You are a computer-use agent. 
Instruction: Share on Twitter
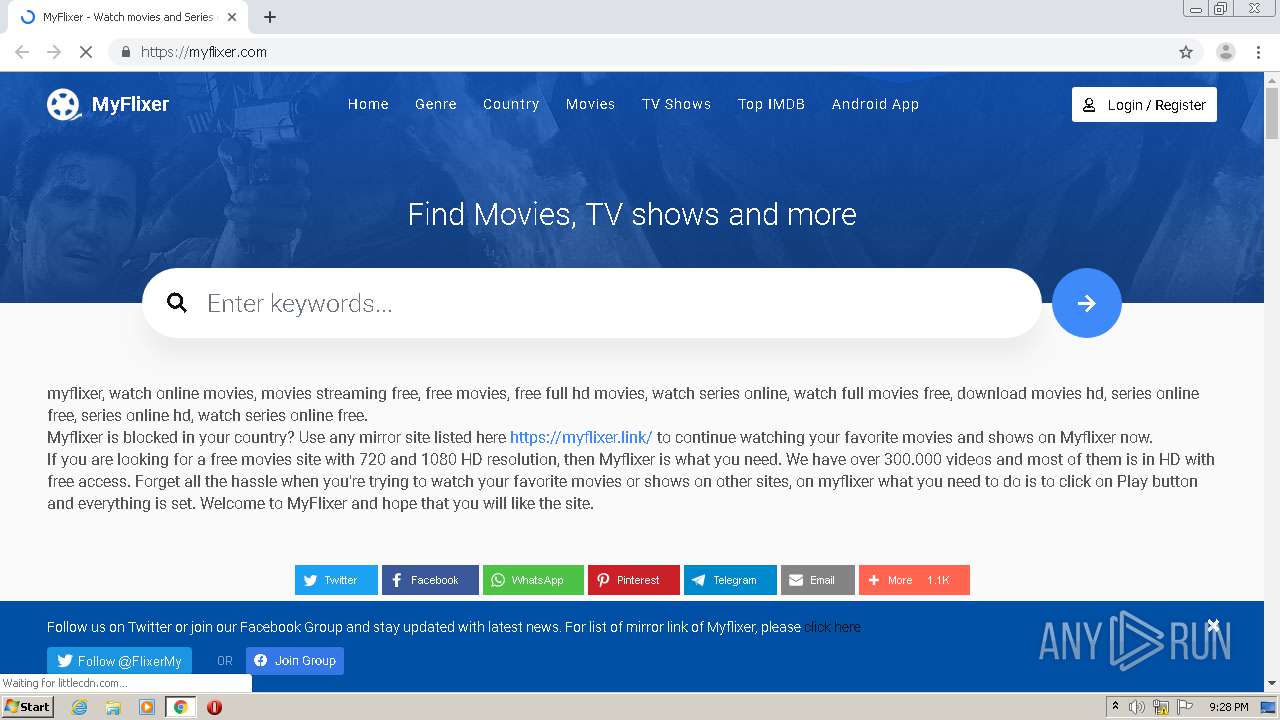[x=336, y=580]
